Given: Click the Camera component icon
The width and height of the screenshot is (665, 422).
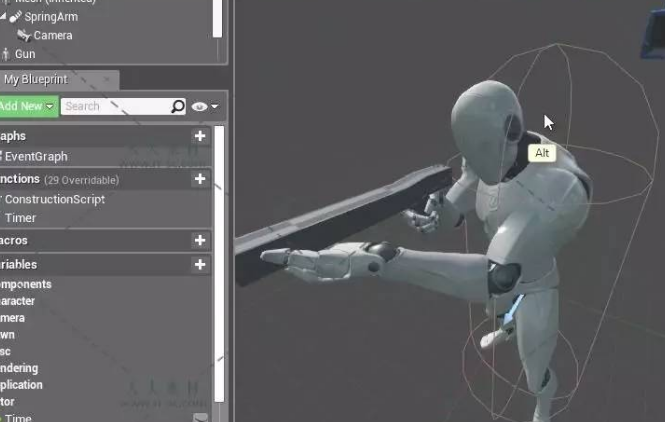Looking at the screenshot, I should pyautogui.click(x=24, y=36).
